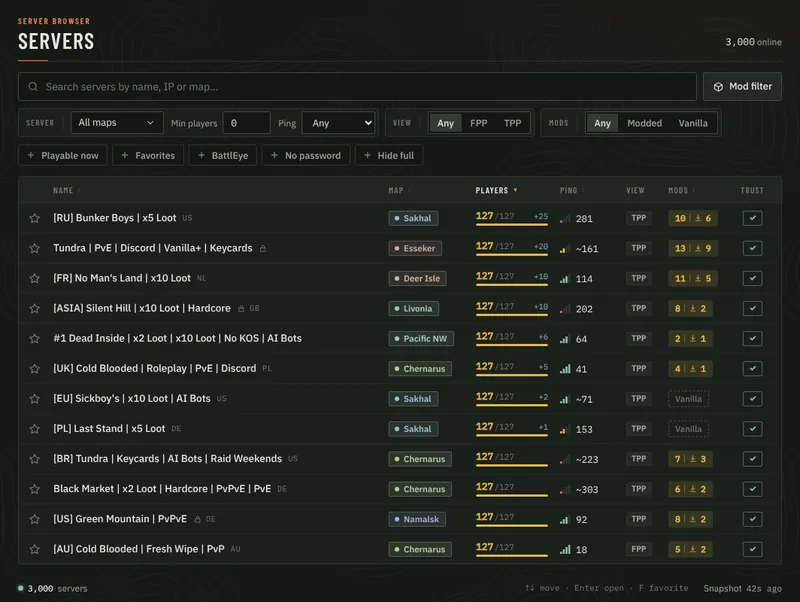Select TPP view option
The width and height of the screenshot is (800, 602).
pyautogui.click(x=512, y=123)
